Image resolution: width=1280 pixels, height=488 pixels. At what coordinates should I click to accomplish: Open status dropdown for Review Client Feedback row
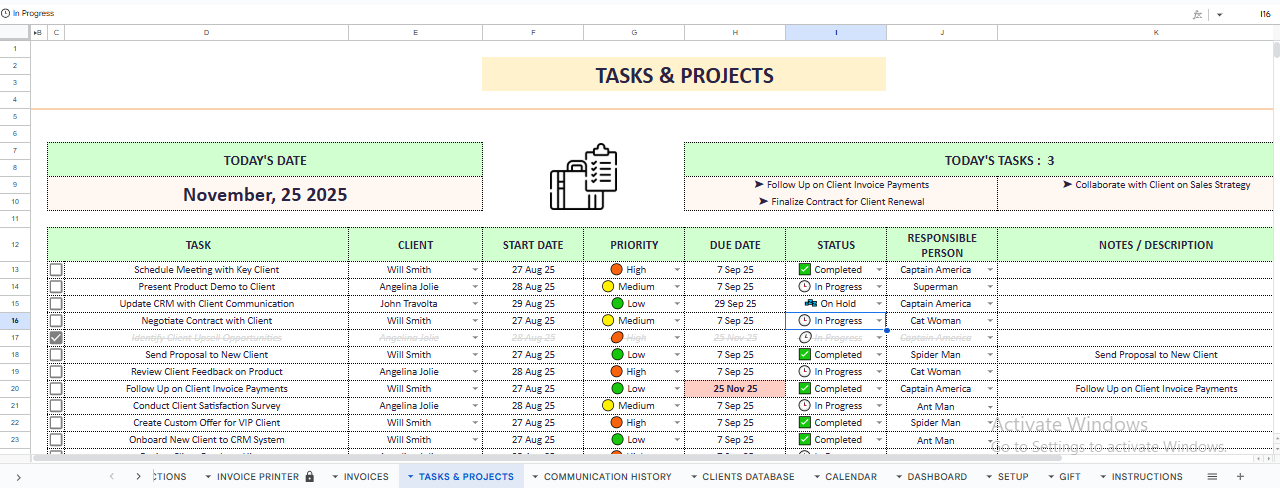pos(879,372)
